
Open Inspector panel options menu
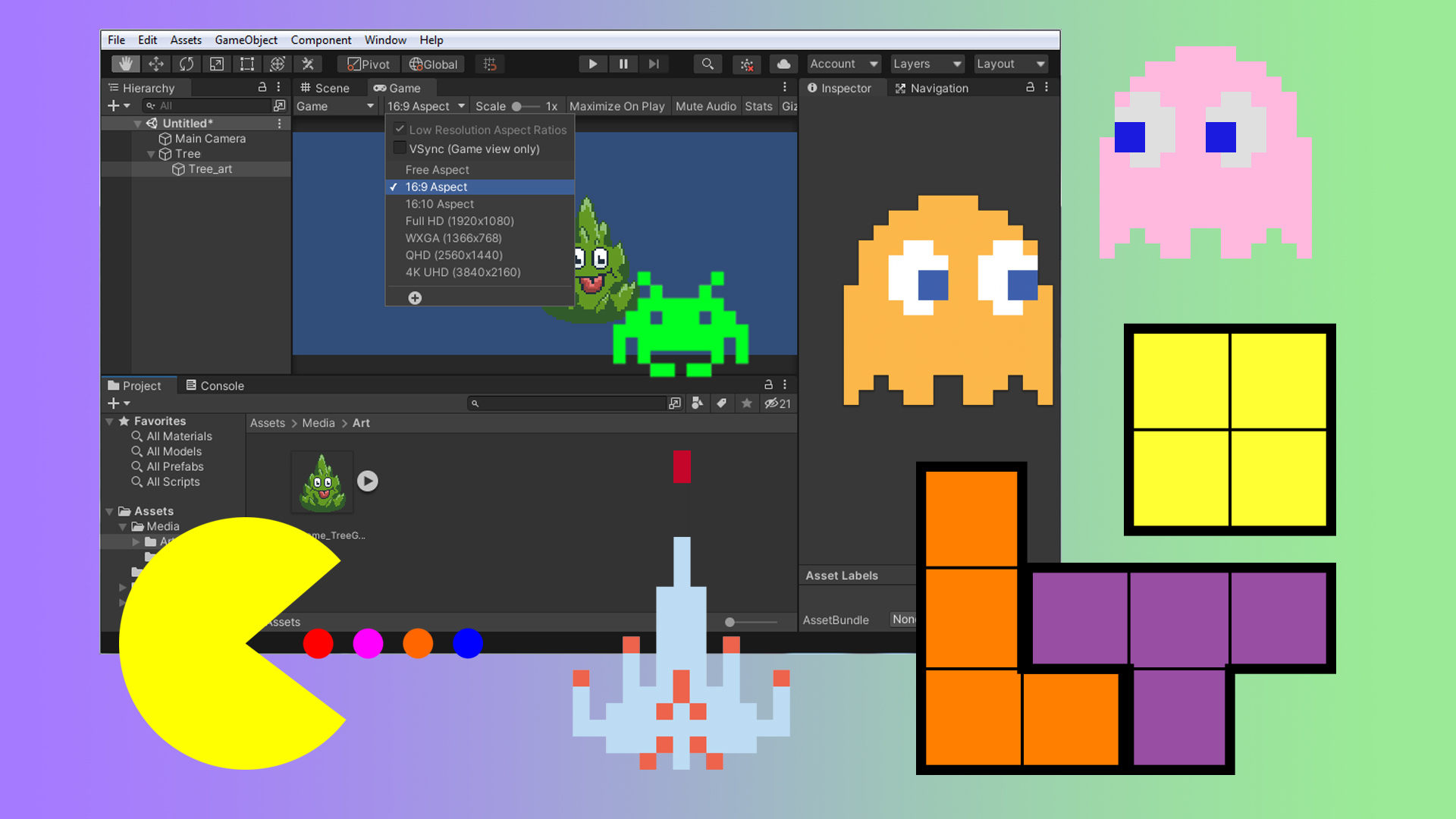[1046, 87]
